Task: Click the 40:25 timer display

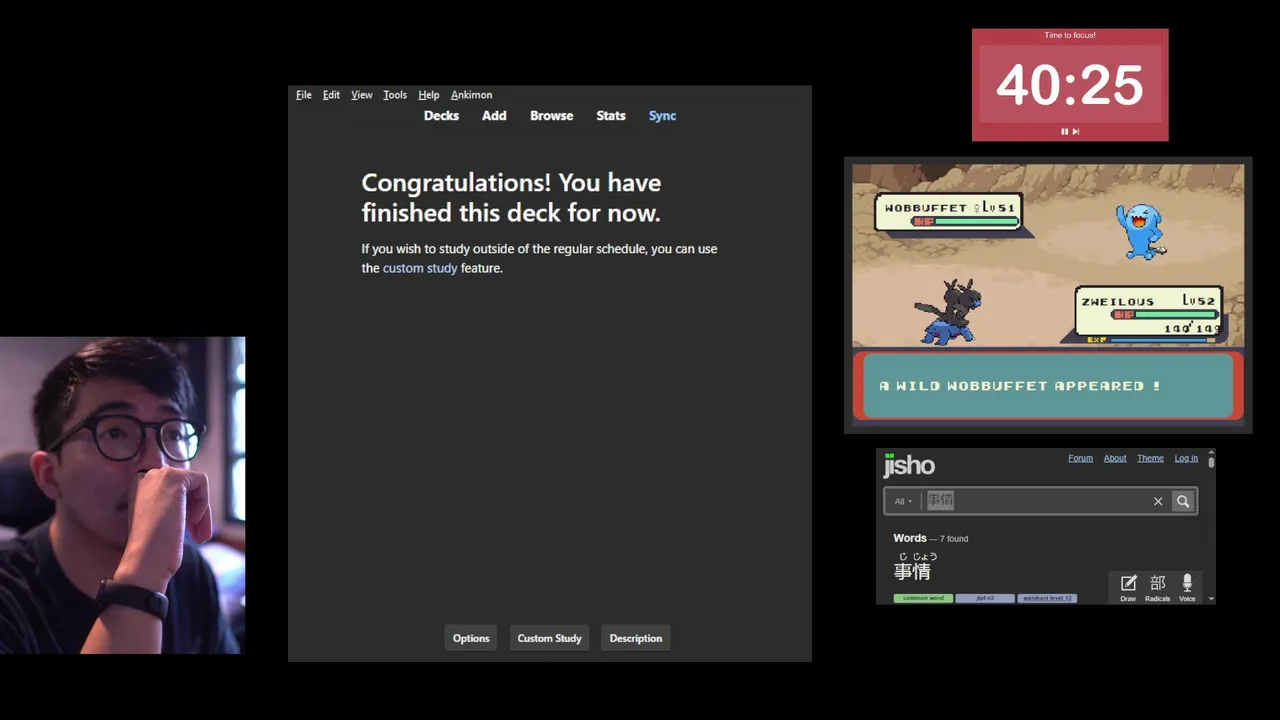Action: tap(1069, 85)
